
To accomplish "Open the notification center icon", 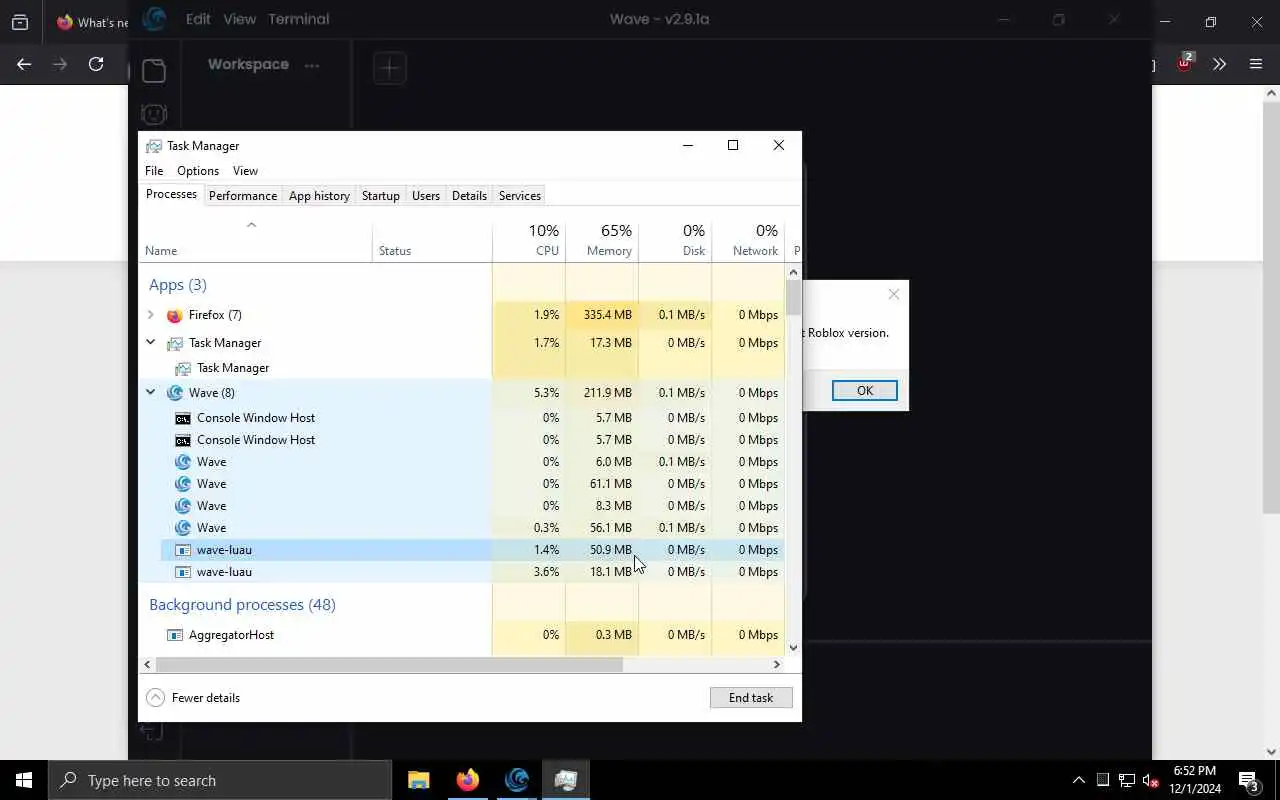I will (1249, 780).
